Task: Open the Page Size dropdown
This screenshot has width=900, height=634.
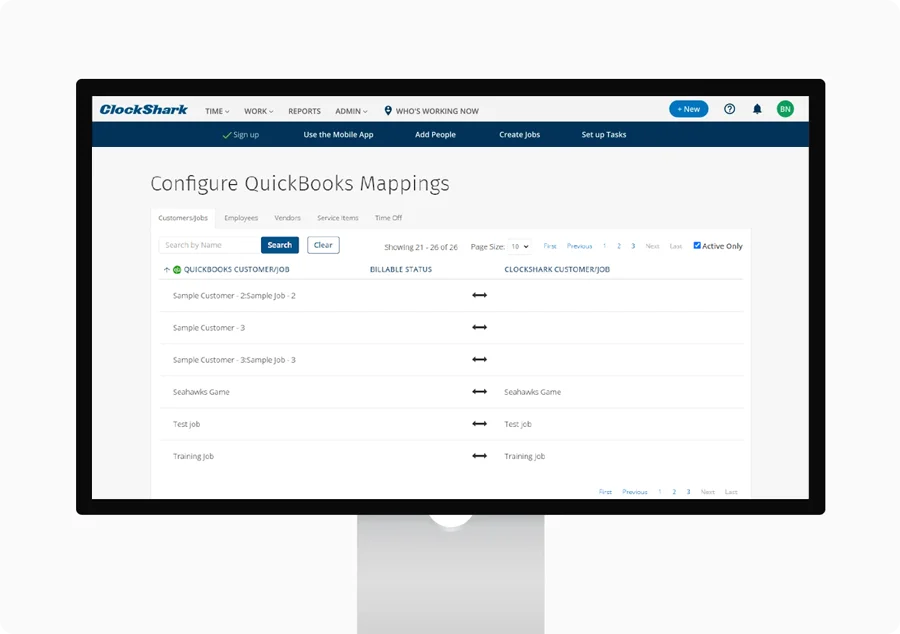Action: click(520, 247)
